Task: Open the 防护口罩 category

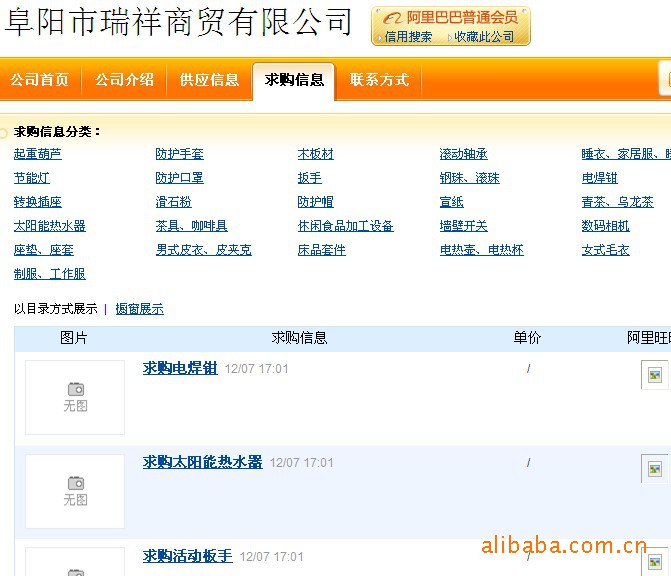Action: click(x=180, y=178)
